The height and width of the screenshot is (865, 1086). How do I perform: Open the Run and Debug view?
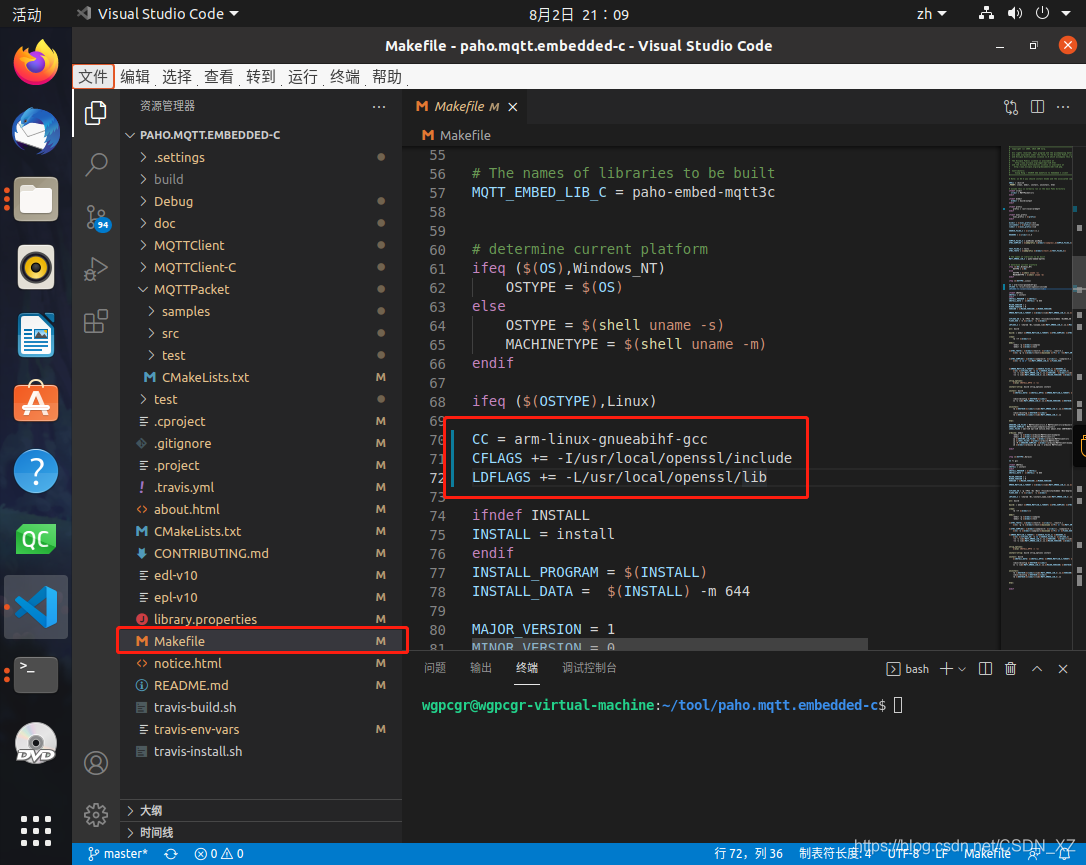[x=95, y=267]
